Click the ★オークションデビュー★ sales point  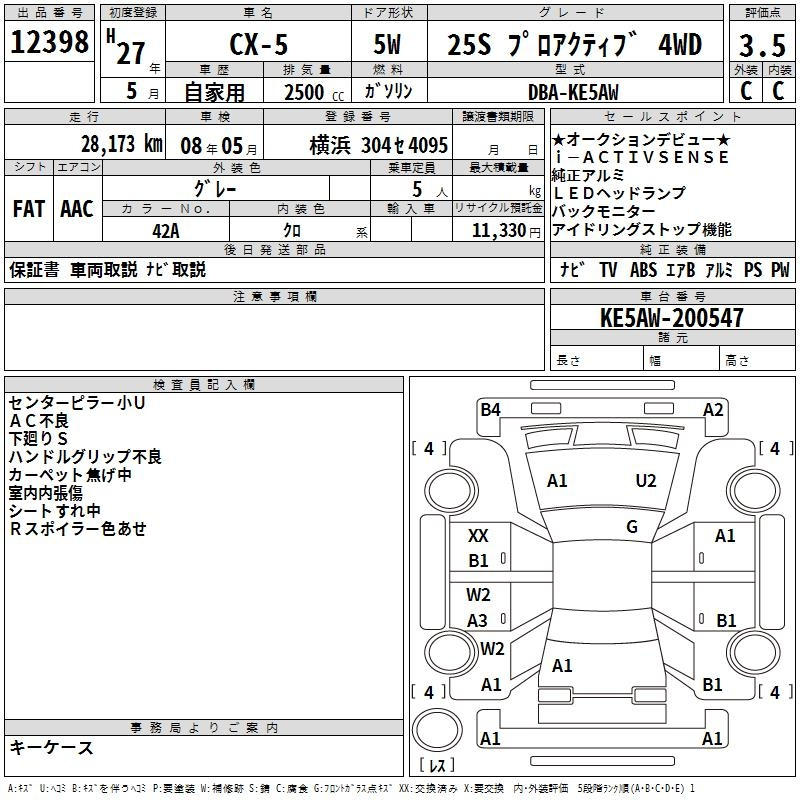[641, 139]
